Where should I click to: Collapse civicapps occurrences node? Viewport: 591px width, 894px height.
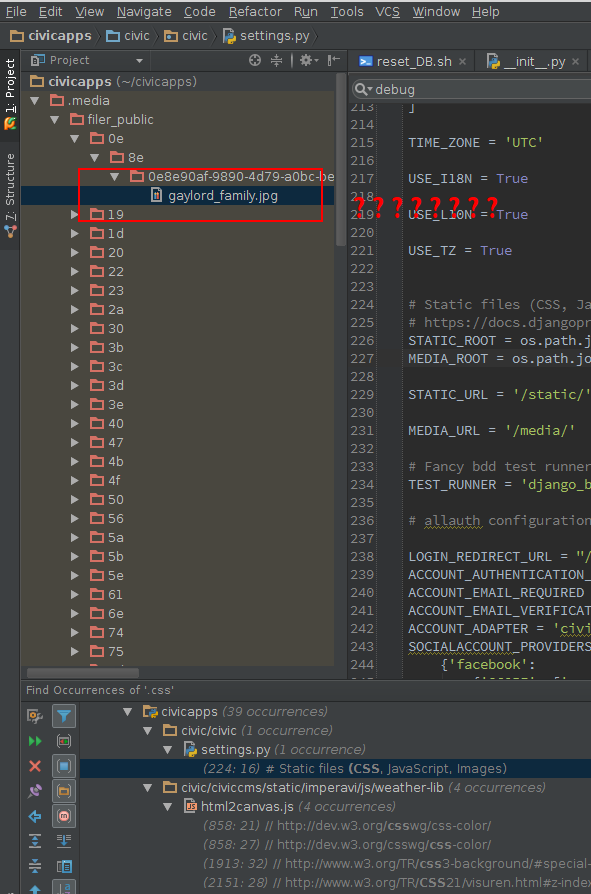point(128,712)
